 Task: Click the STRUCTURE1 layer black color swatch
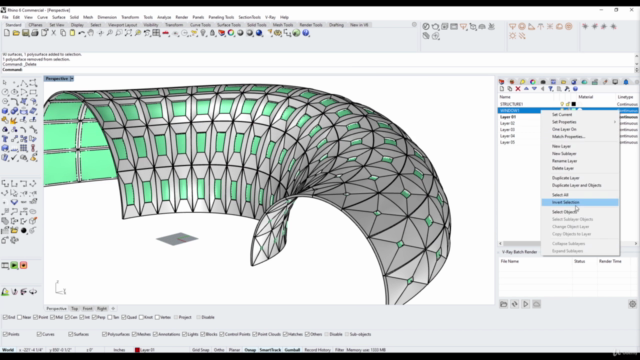573,104
